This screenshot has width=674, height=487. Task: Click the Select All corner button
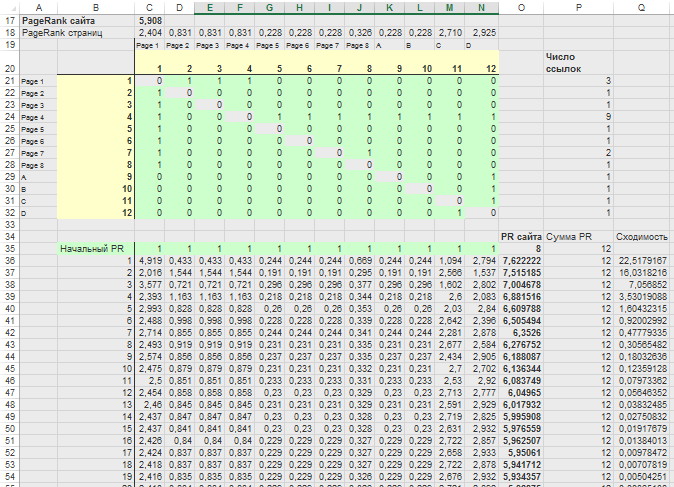pos(8,6)
